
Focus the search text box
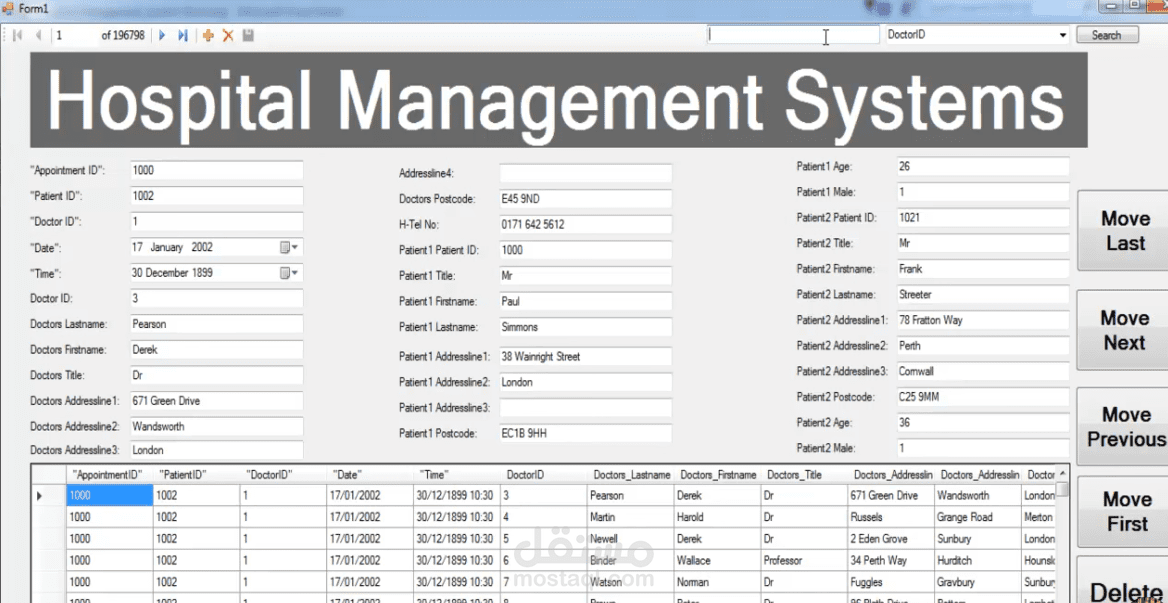click(793, 35)
